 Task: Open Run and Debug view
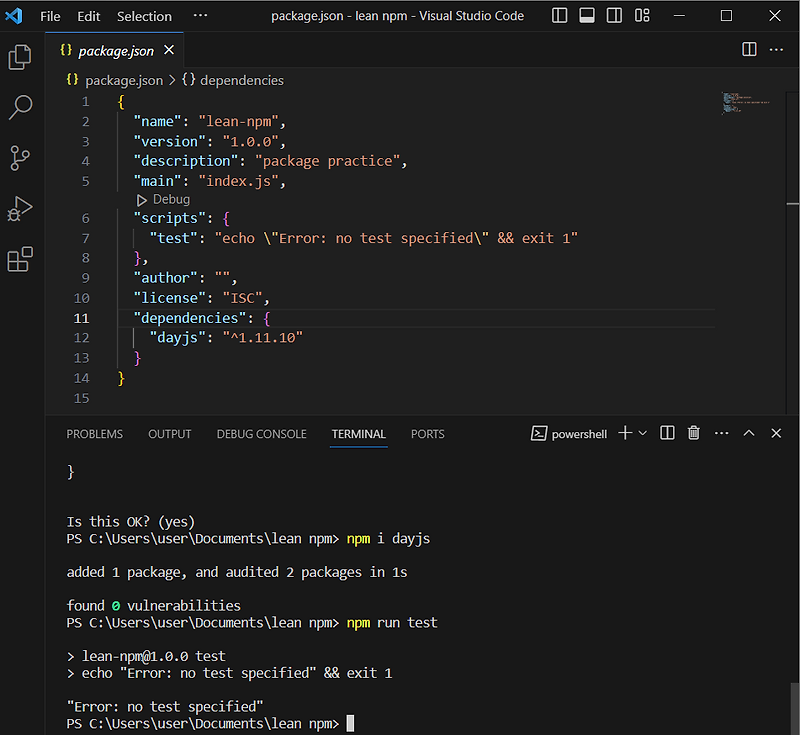tap(20, 209)
